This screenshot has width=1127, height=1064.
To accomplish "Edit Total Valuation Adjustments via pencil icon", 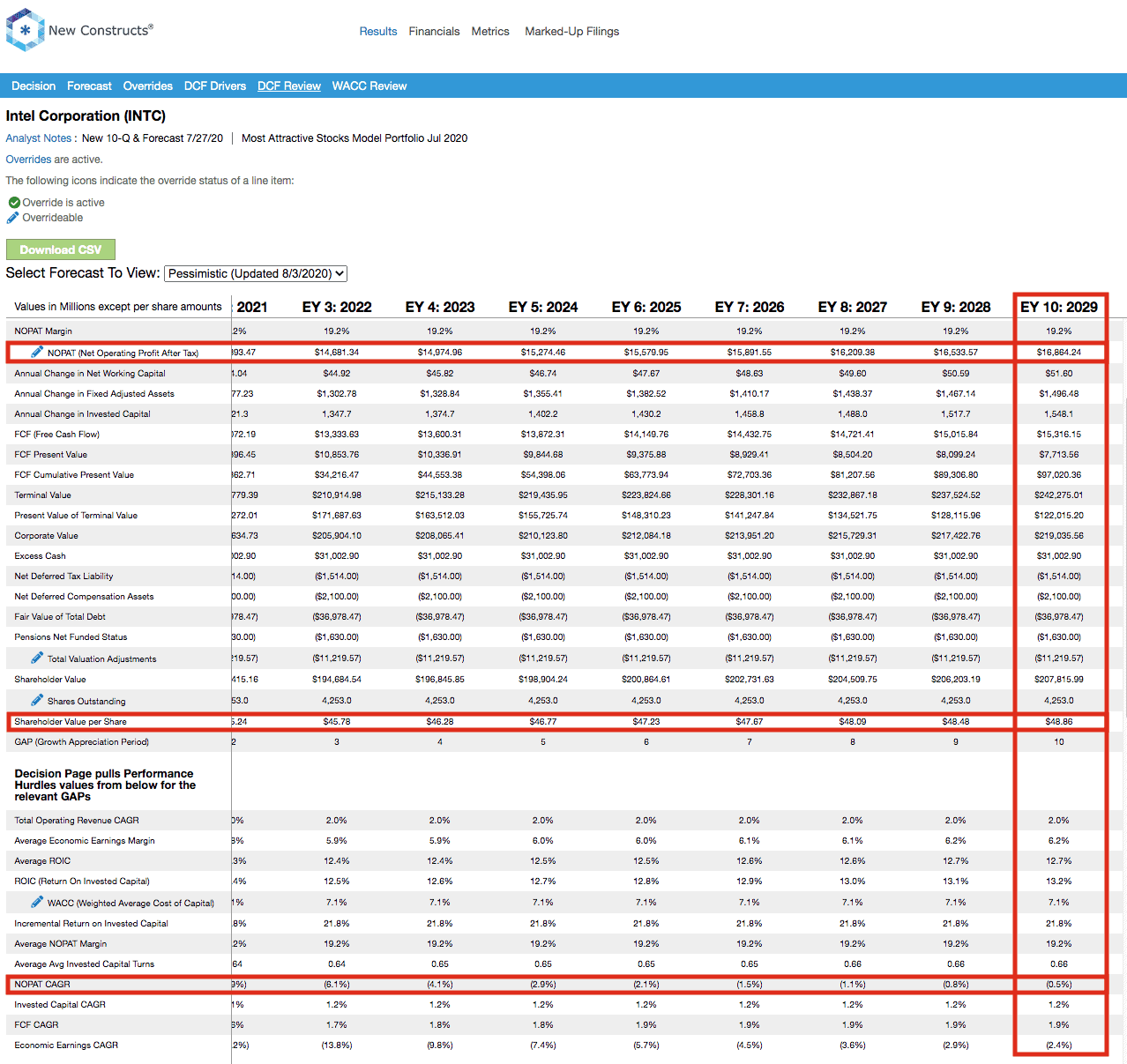I will (x=37, y=658).
